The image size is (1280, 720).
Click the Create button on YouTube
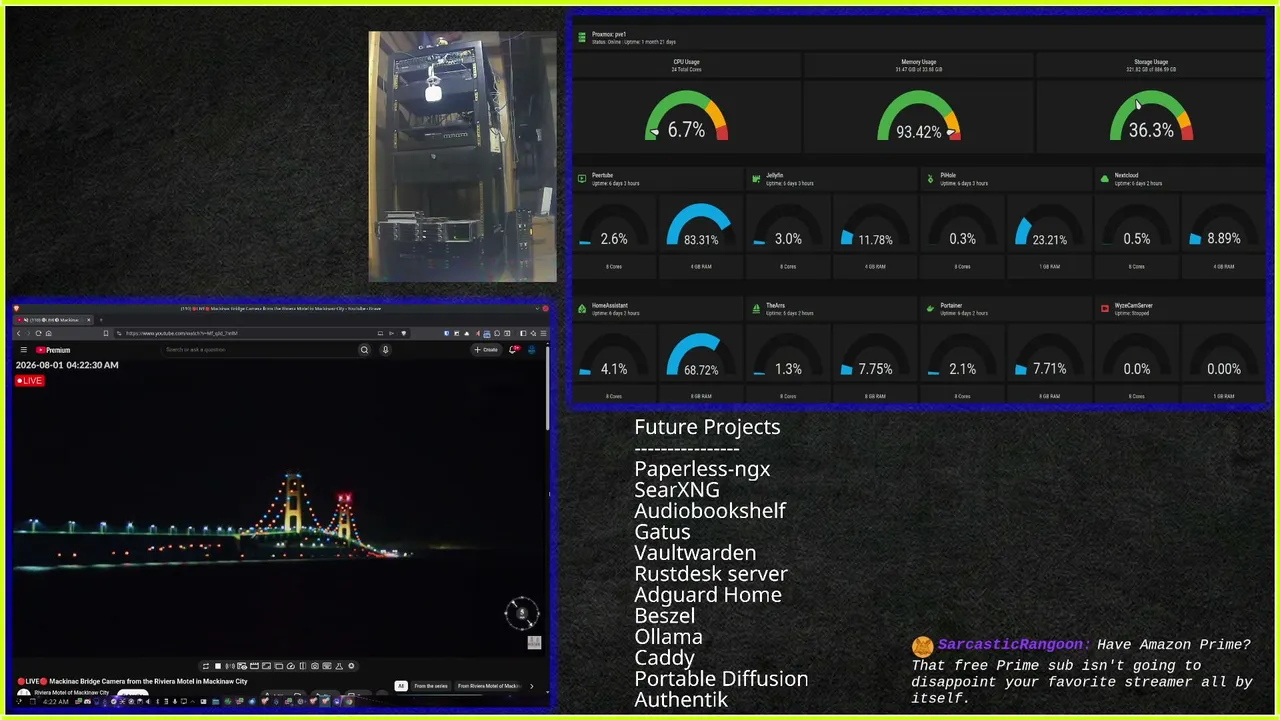[486, 350]
